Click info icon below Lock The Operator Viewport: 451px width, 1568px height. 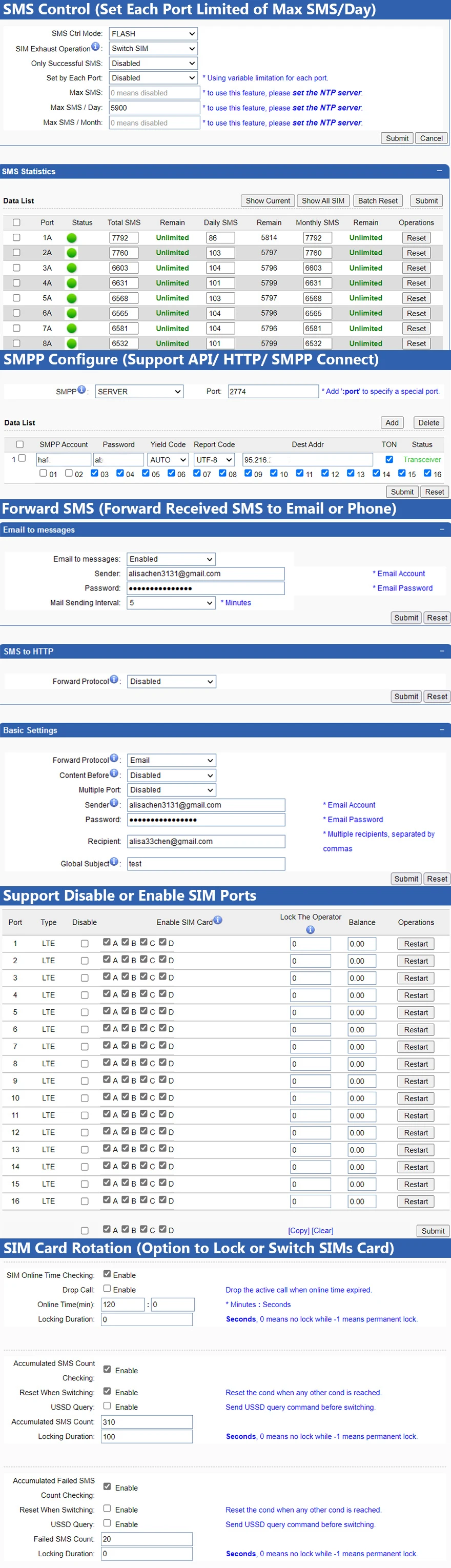coord(311,929)
